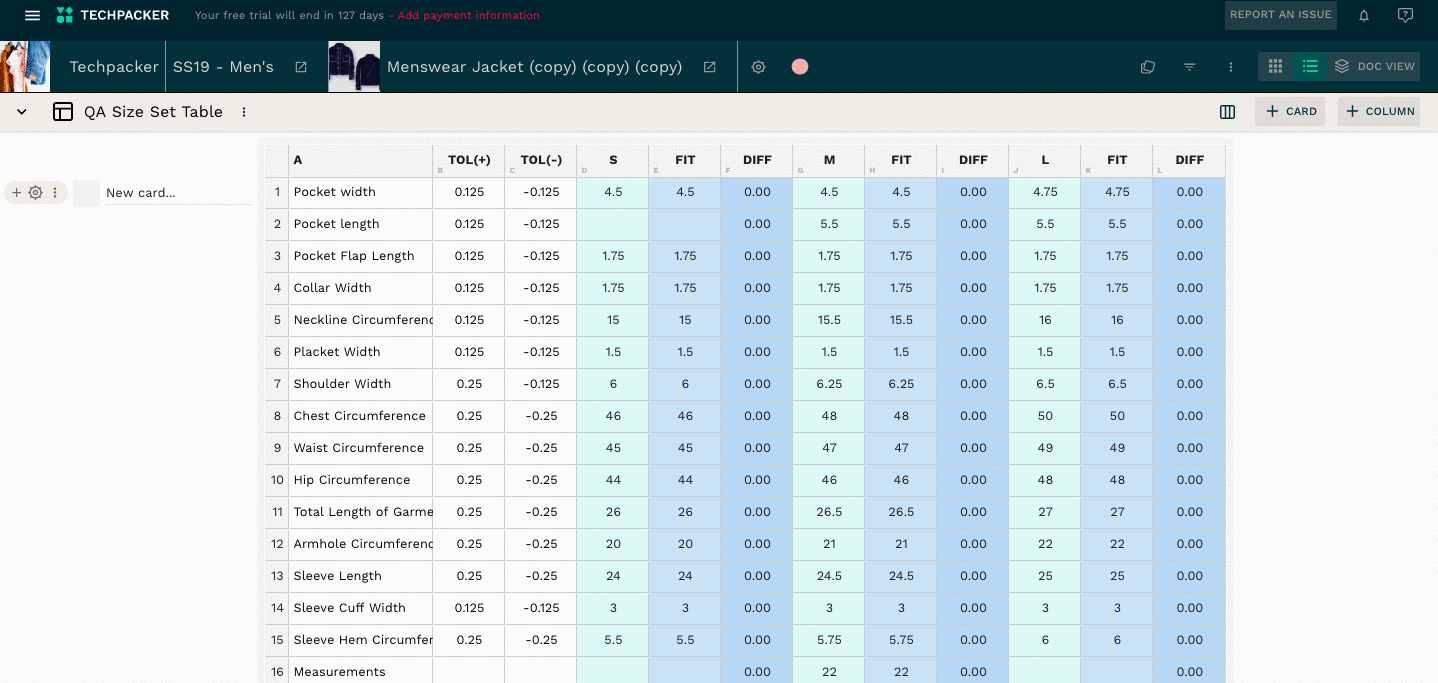Click the Column add button
Screen dimensions: 1438x683
point(1380,112)
